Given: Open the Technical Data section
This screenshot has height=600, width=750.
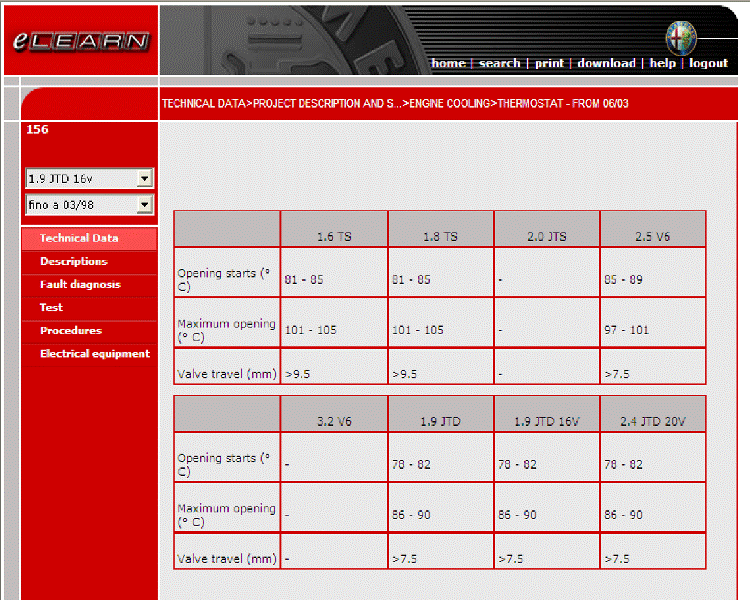Looking at the screenshot, I should (79, 238).
